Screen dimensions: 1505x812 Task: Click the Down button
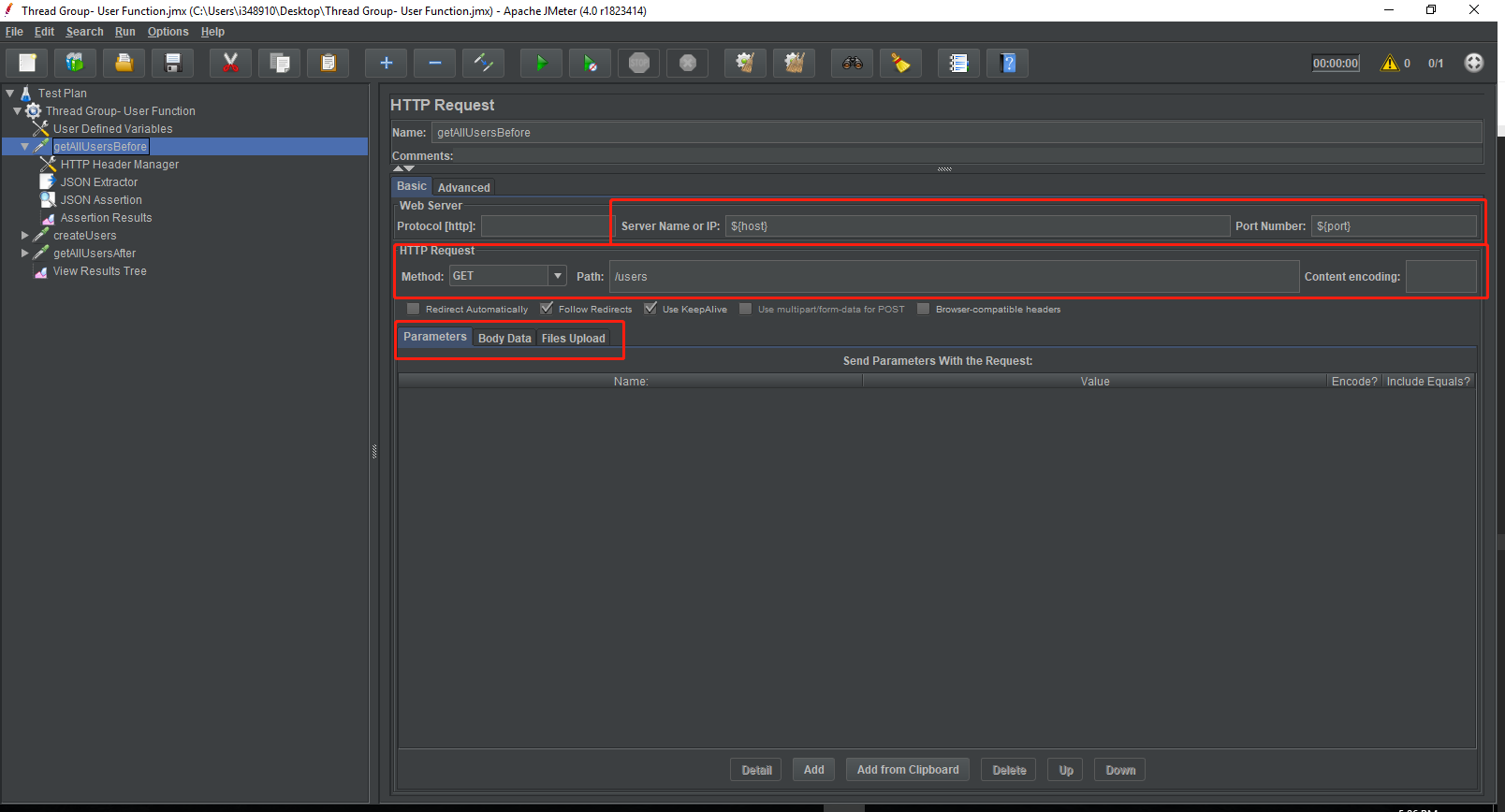1120,770
